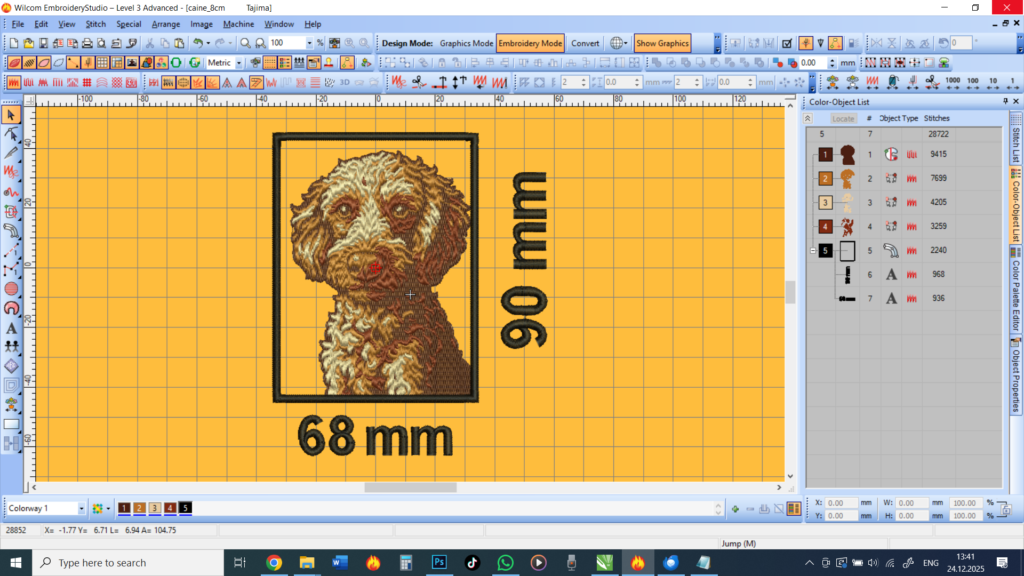
Task: Click the horizontal scrollbar thumb below canvas
Action: [x=410, y=487]
